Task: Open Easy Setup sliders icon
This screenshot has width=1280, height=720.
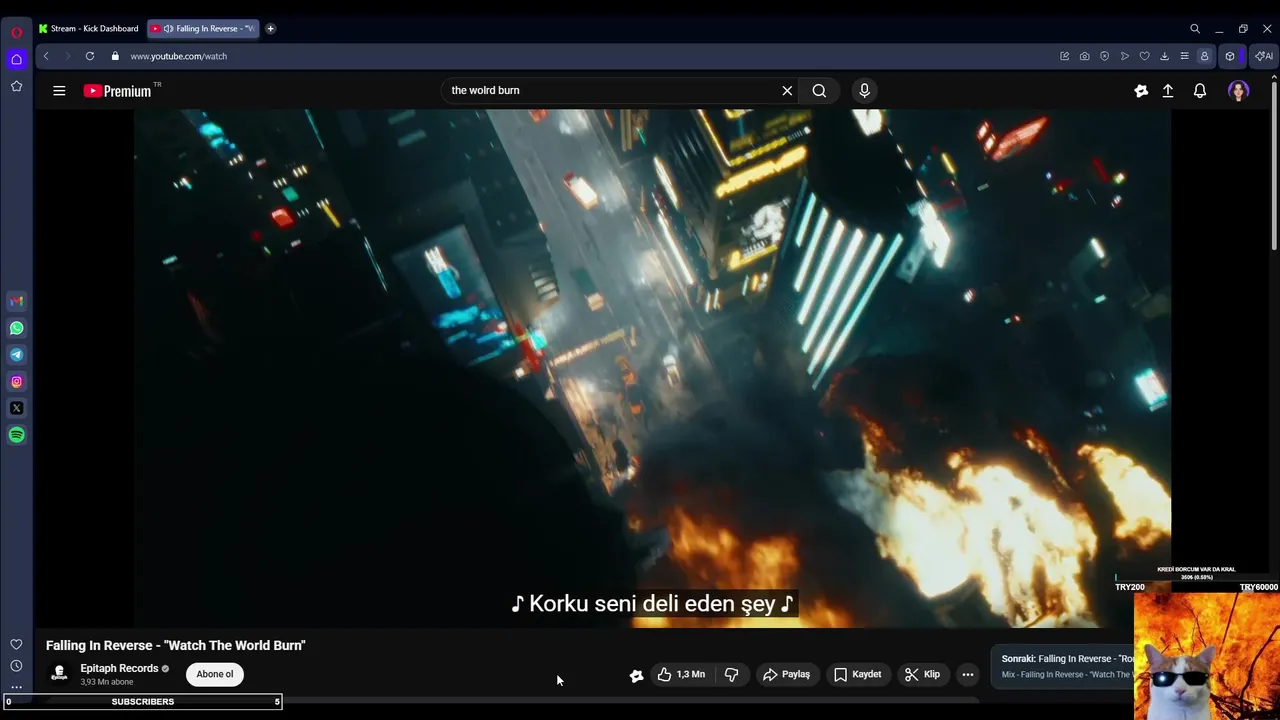Action: coord(1185,56)
